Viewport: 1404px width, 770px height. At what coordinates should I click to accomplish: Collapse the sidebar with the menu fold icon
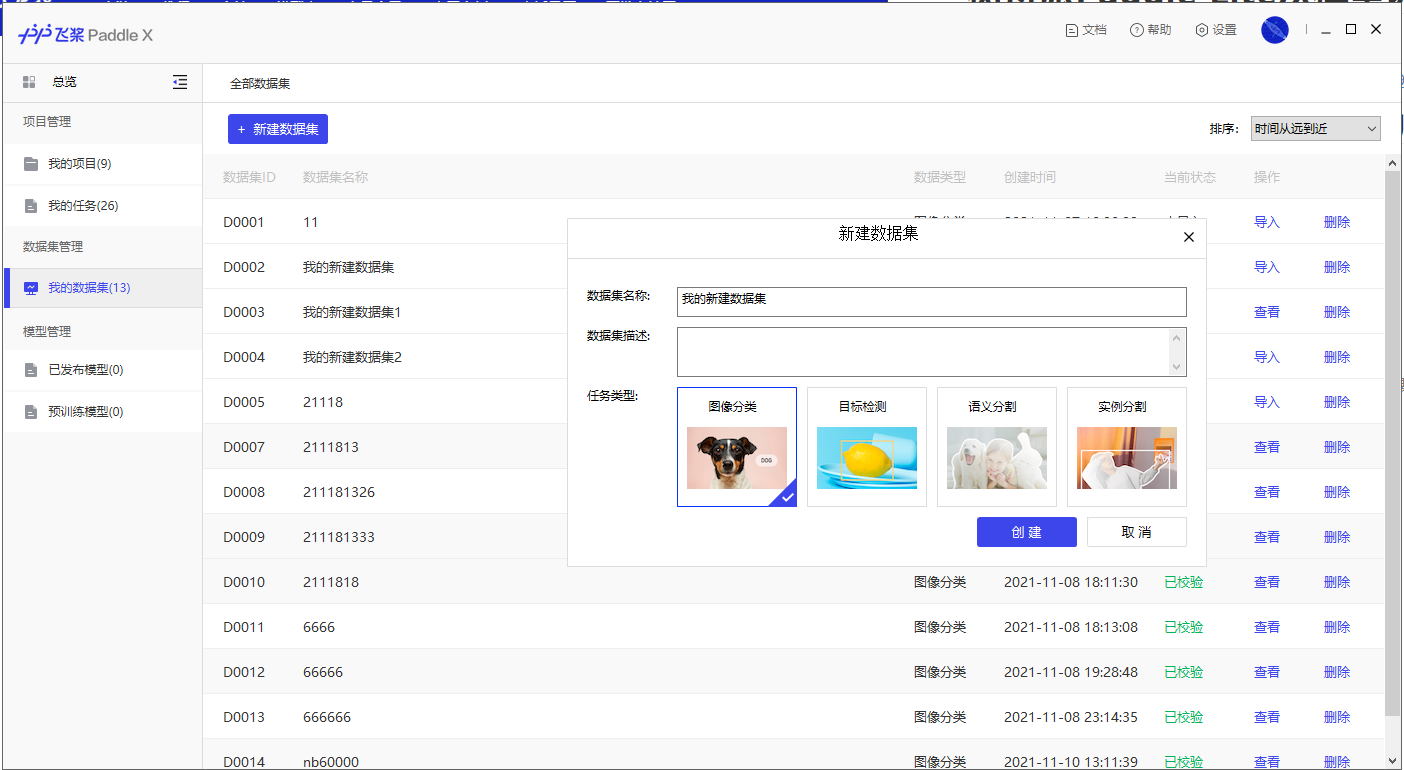click(x=180, y=82)
